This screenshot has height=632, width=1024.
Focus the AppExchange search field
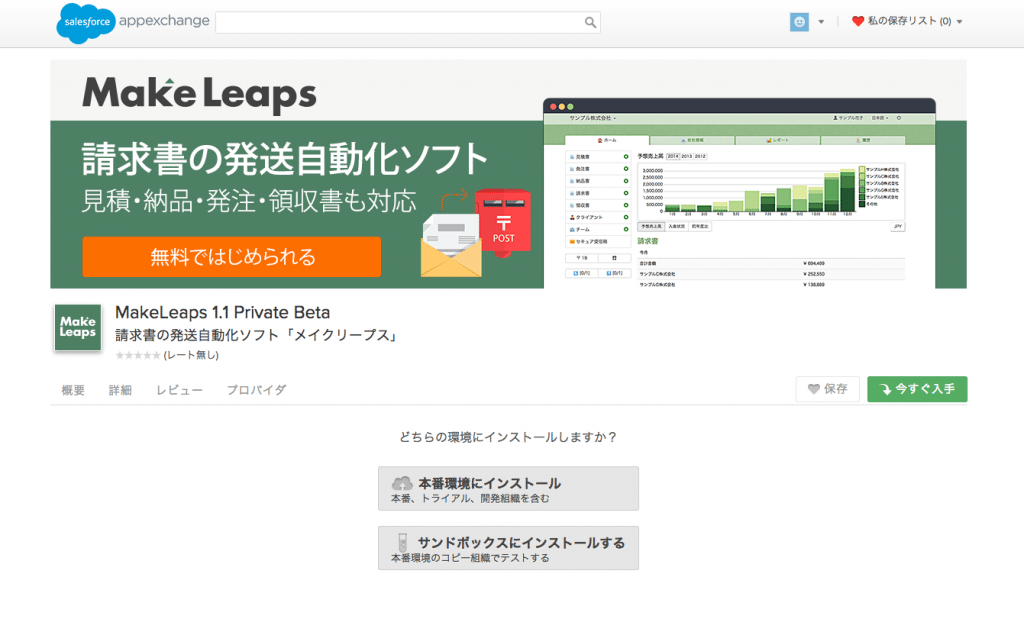(x=408, y=23)
